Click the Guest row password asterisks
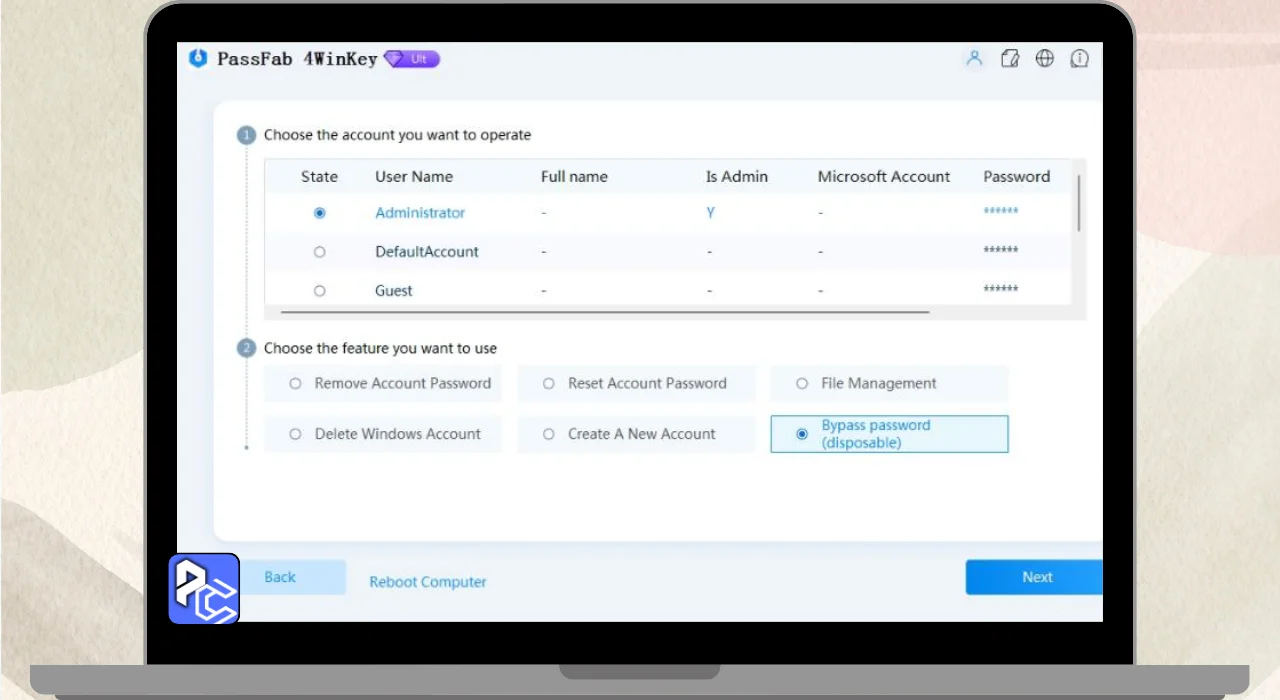 coord(1001,289)
